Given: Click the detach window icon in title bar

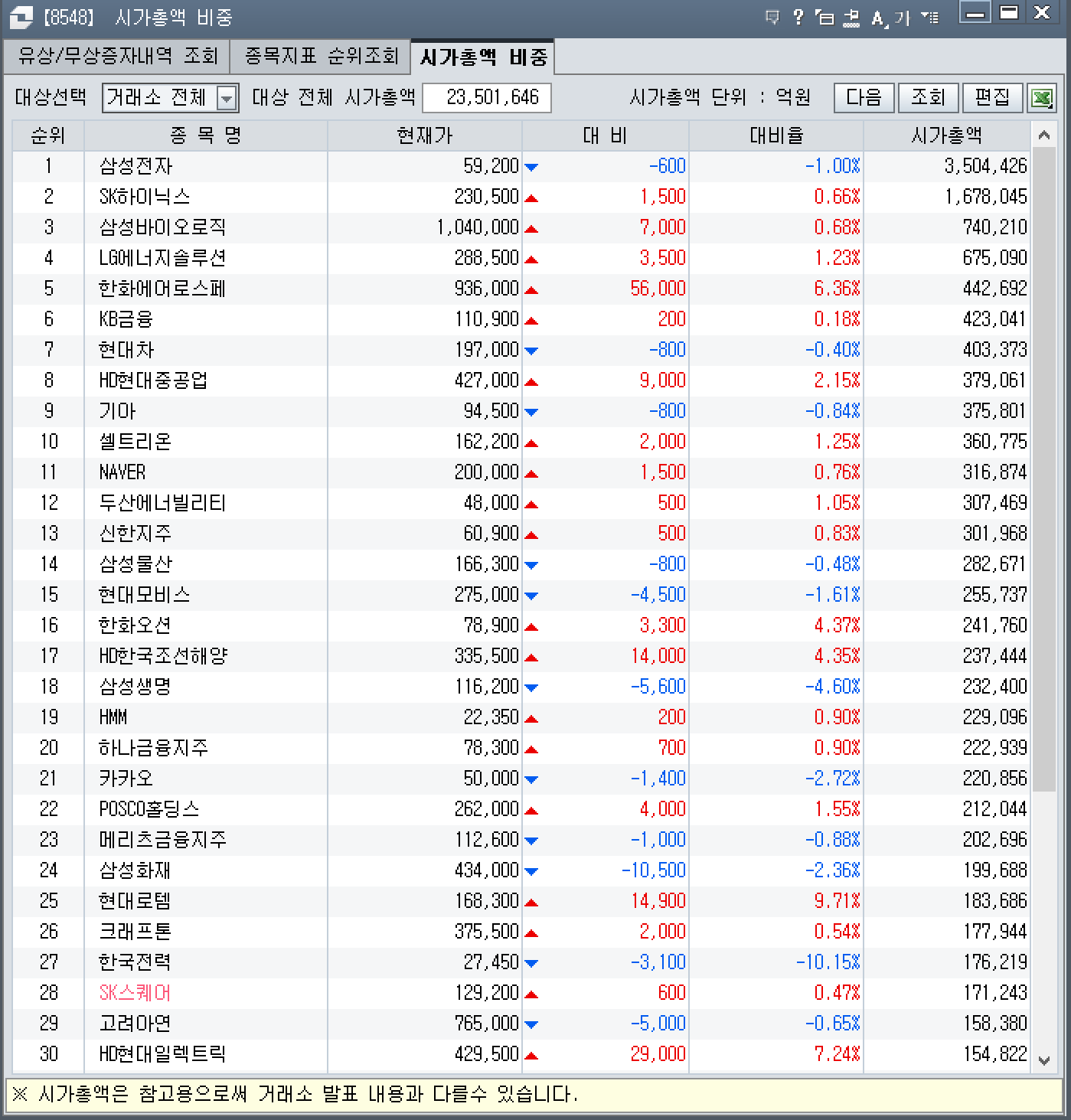Looking at the screenshot, I should click(825, 17).
